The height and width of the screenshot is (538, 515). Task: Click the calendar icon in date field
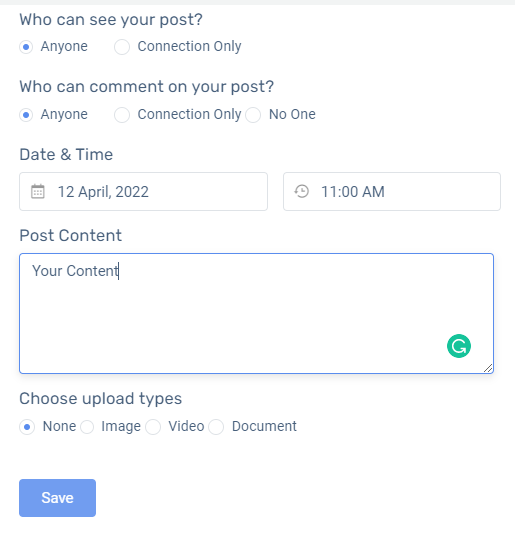[x=38, y=191]
